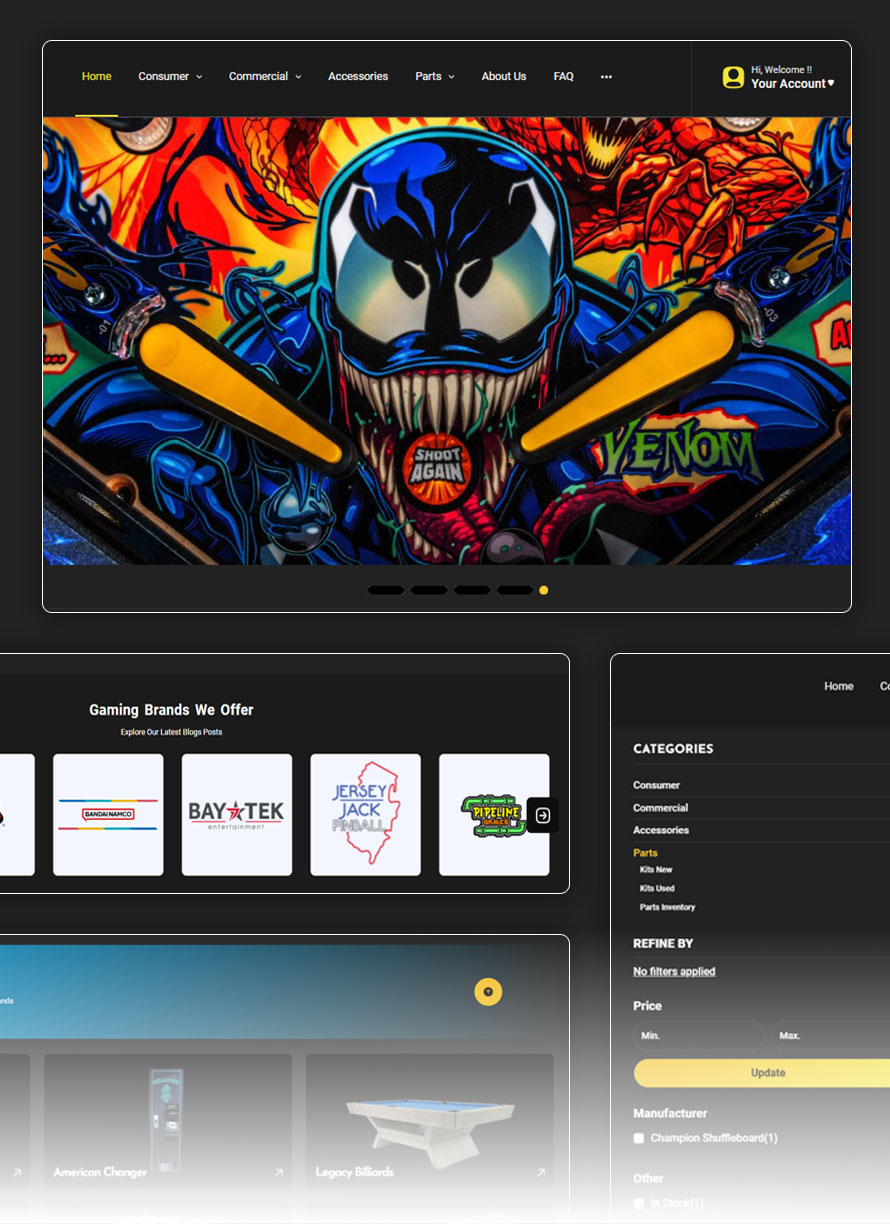
Task: Focus the Min. price field
Action: (x=699, y=1035)
